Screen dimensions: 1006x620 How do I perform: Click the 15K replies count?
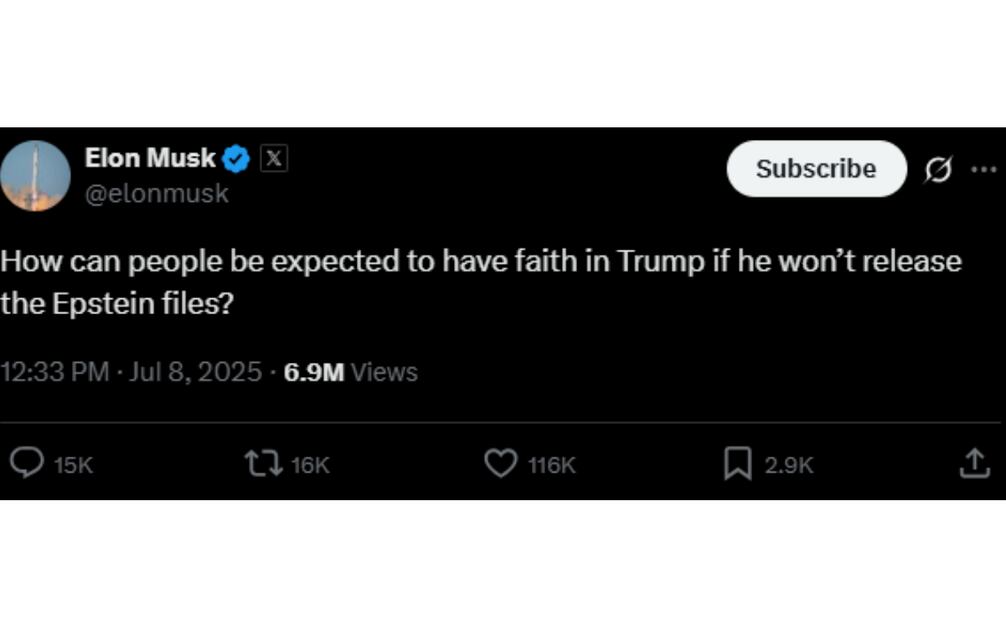[x=73, y=465]
